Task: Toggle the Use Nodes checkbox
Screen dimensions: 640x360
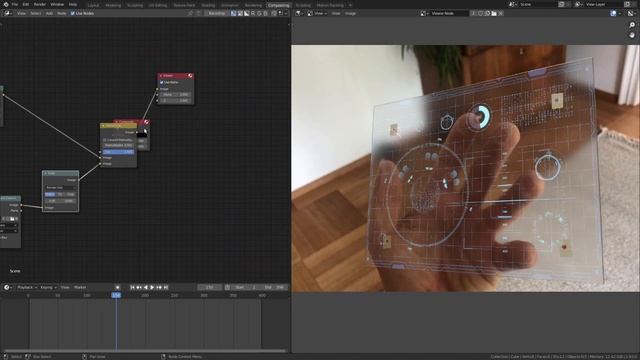Action: (73, 13)
